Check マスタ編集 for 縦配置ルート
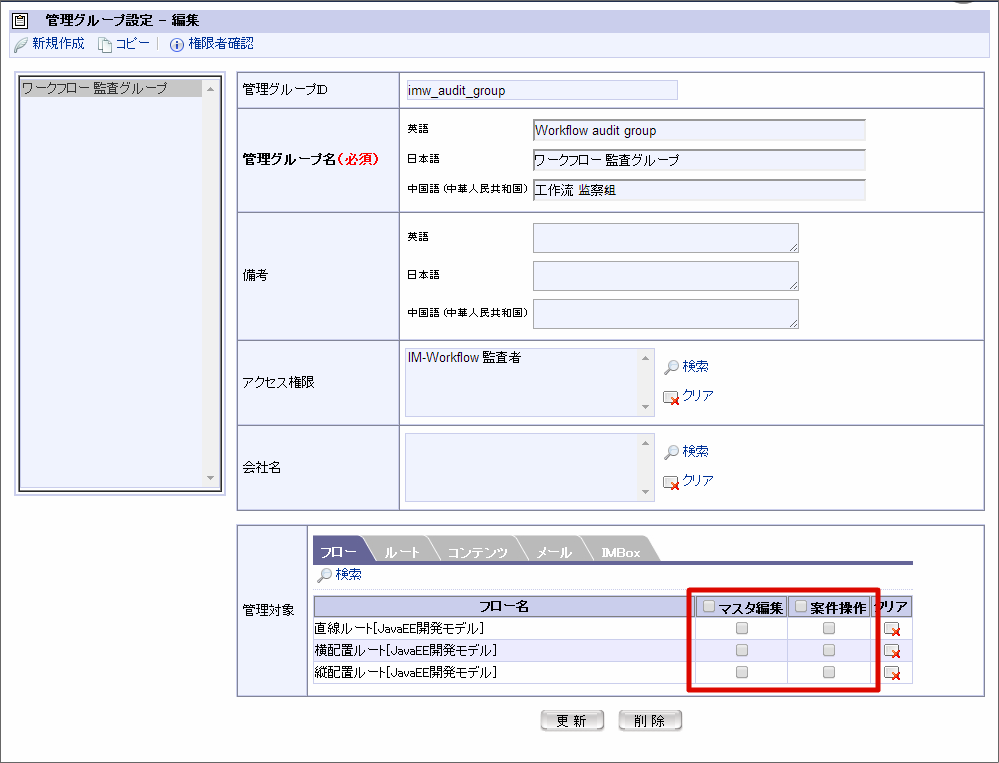 (x=742, y=672)
